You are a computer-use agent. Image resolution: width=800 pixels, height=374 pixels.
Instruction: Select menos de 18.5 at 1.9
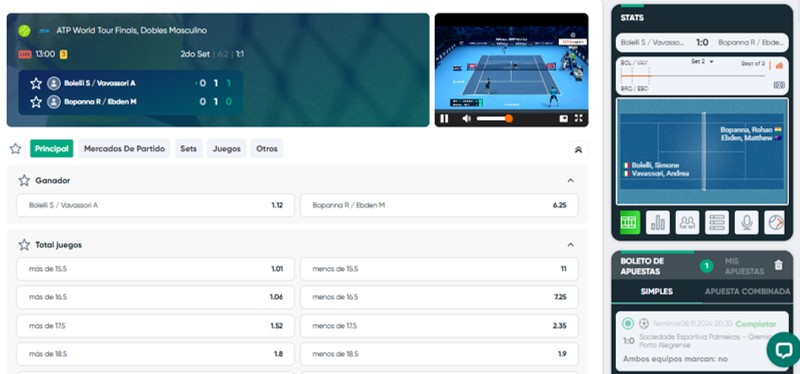click(x=439, y=354)
